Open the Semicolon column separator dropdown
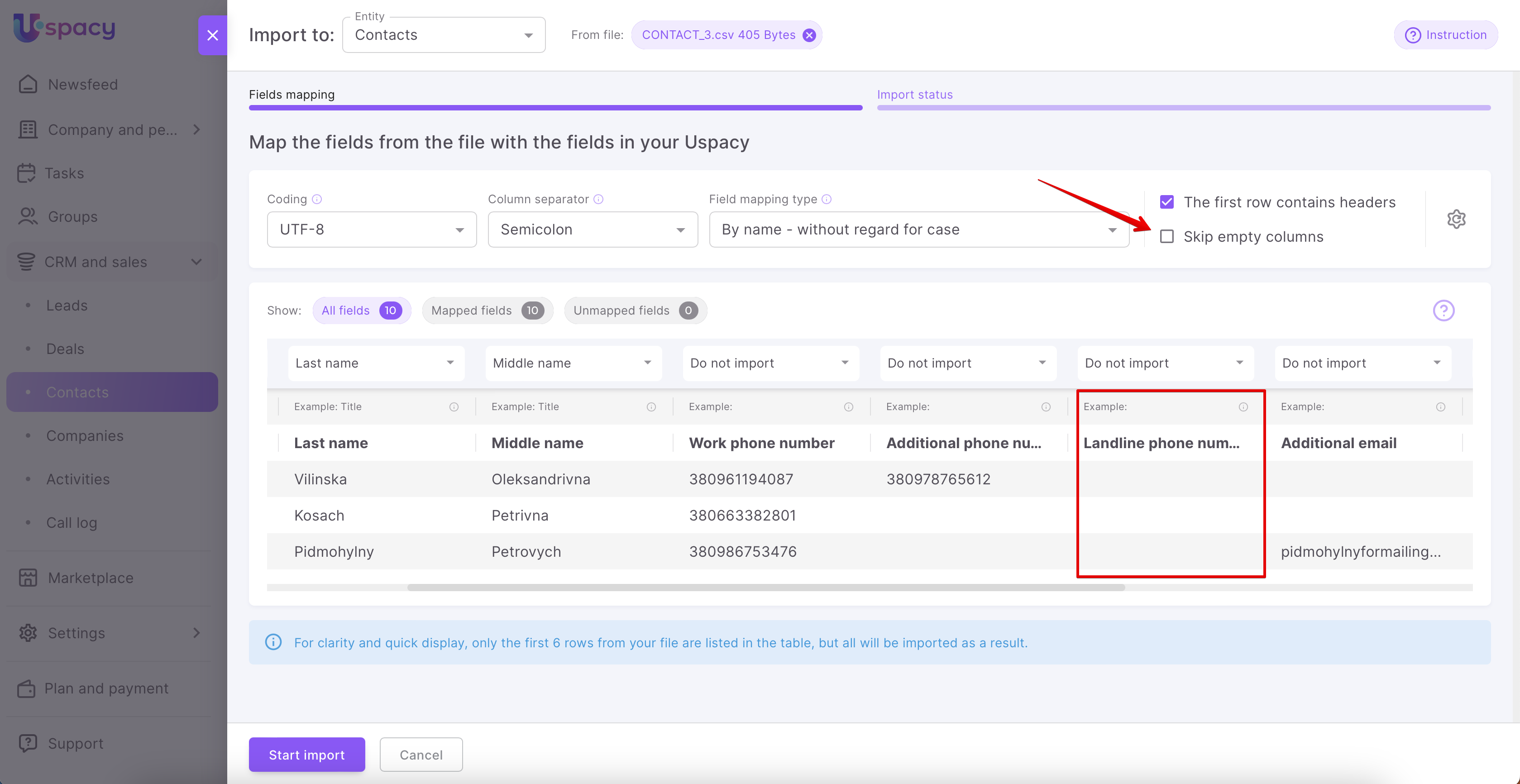1520x784 pixels. coord(593,229)
